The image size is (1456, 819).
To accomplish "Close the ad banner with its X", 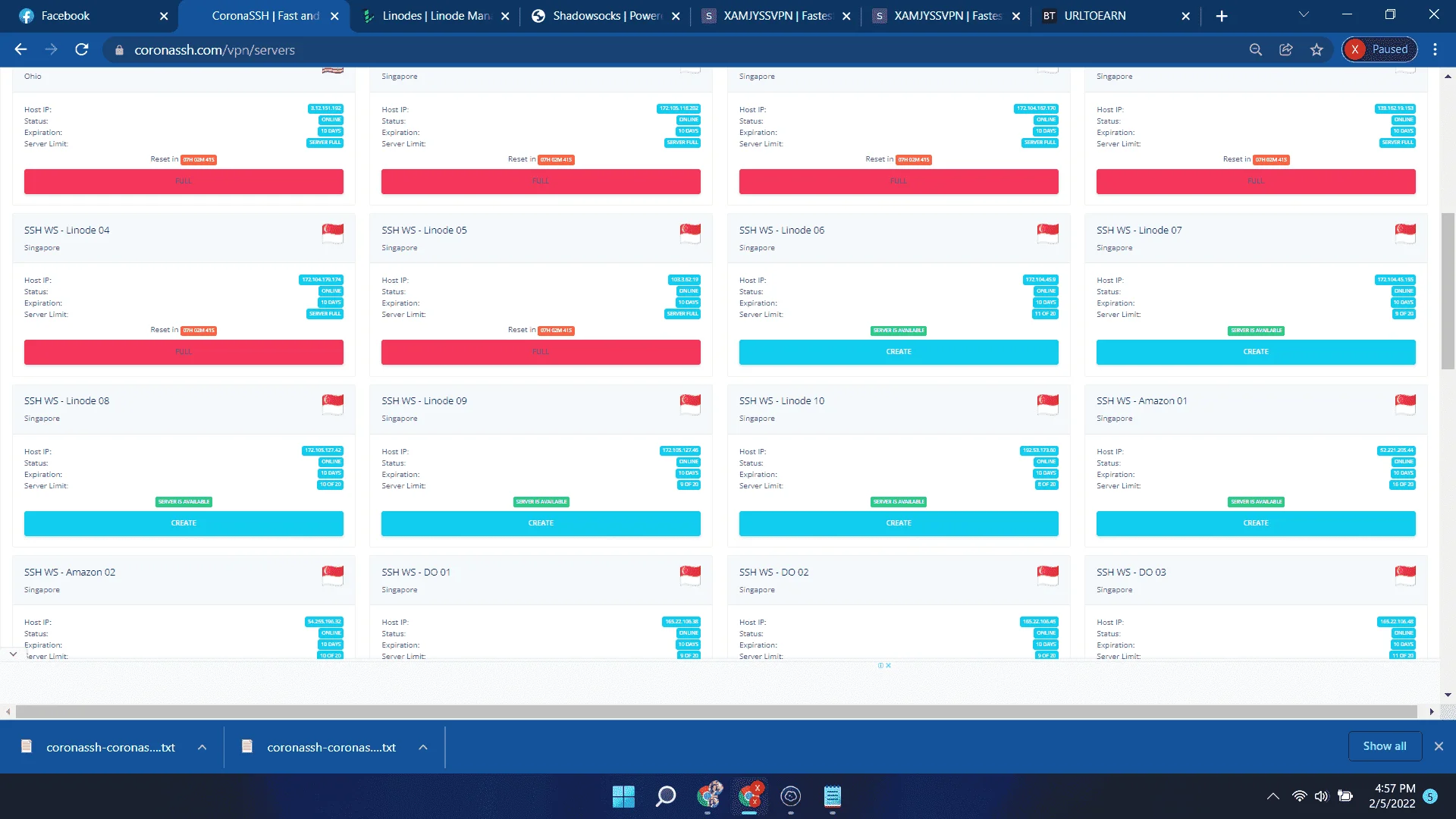I will pyautogui.click(x=888, y=666).
